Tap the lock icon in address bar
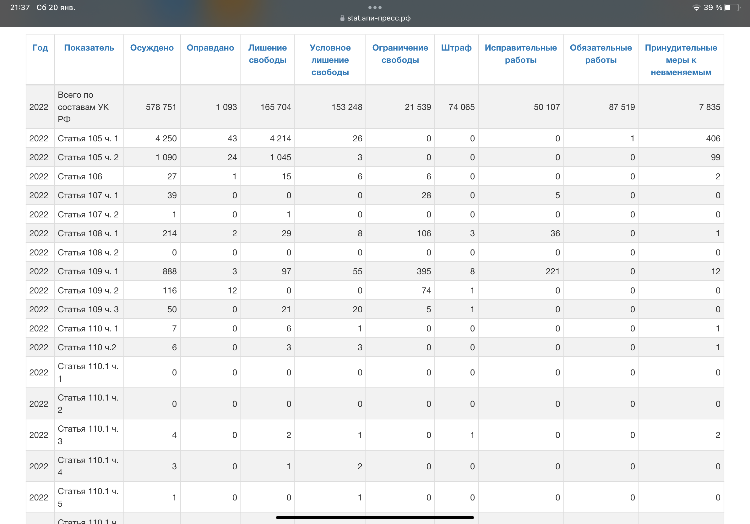Image resolution: width=750 pixels, height=524 pixels. [x=342, y=18]
